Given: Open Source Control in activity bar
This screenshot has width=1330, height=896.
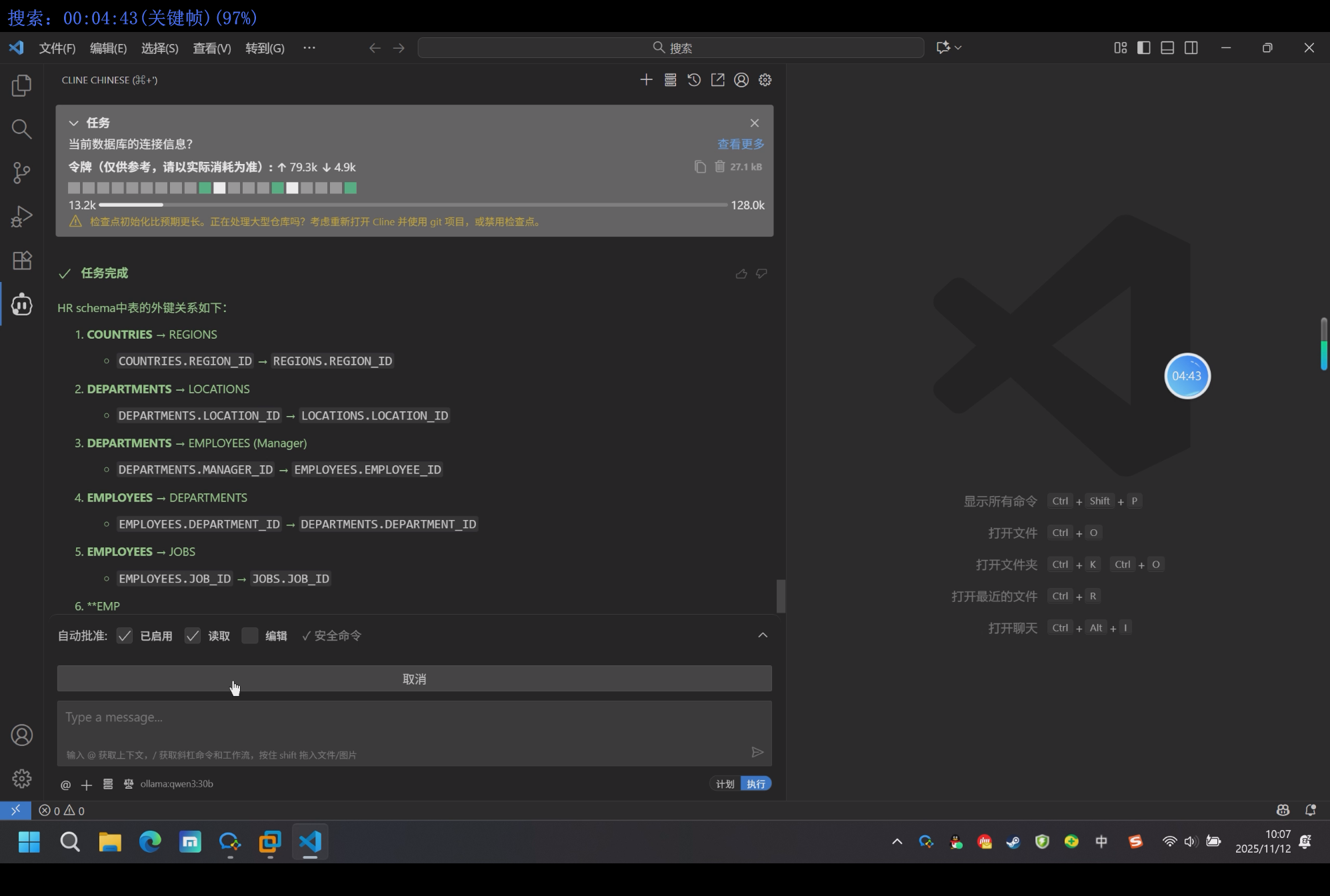Looking at the screenshot, I should (x=21, y=173).
